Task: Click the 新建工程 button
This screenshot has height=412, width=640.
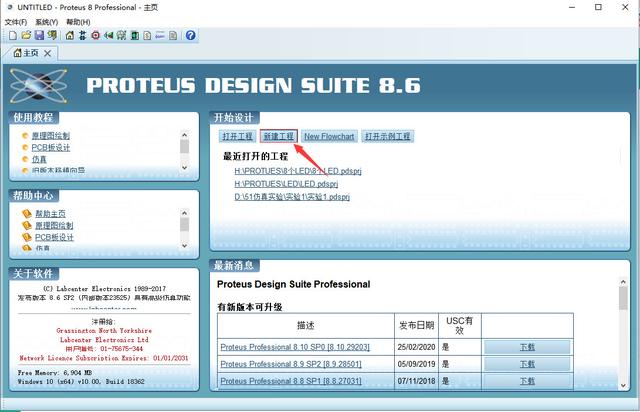Action: (278, 136)
